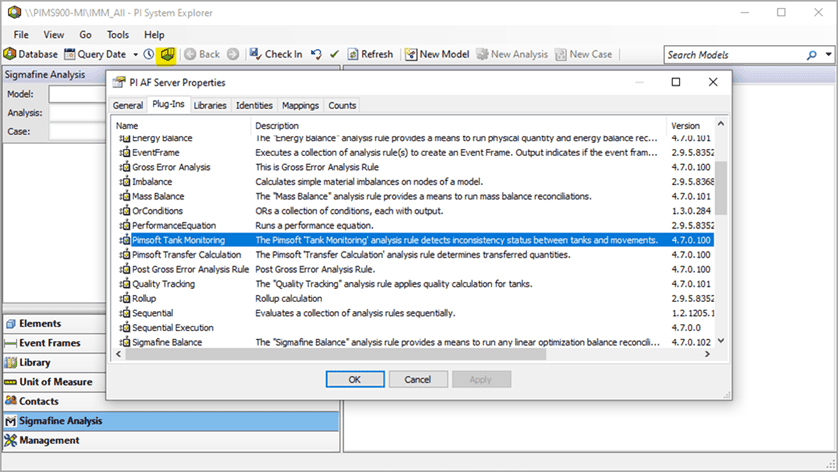Open the Go menu

[86, 35]
